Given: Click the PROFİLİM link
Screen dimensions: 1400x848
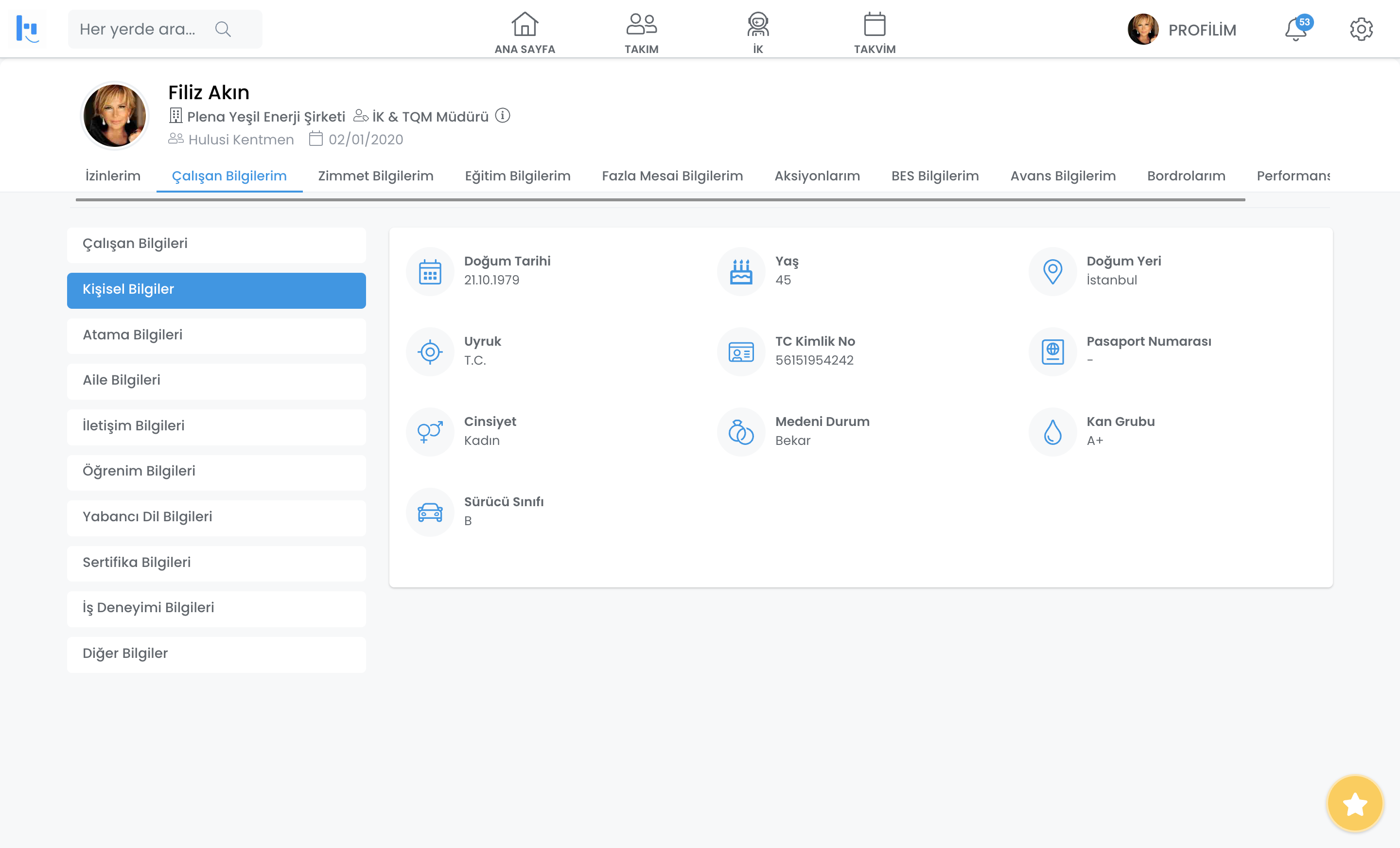Looking at the screenshot, I should (1202, 30).
